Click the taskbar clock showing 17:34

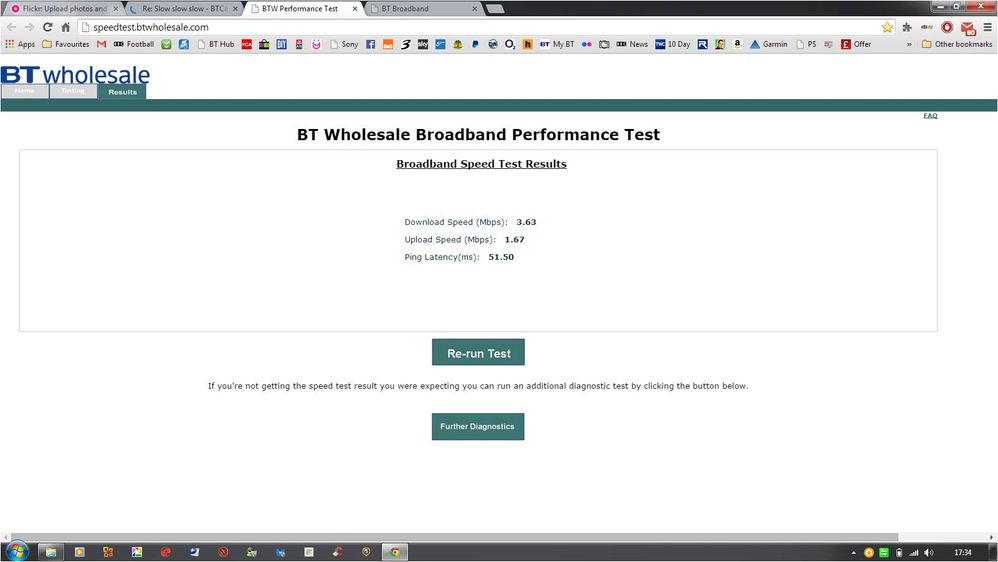pyautogui.click(x=963, y=552)
